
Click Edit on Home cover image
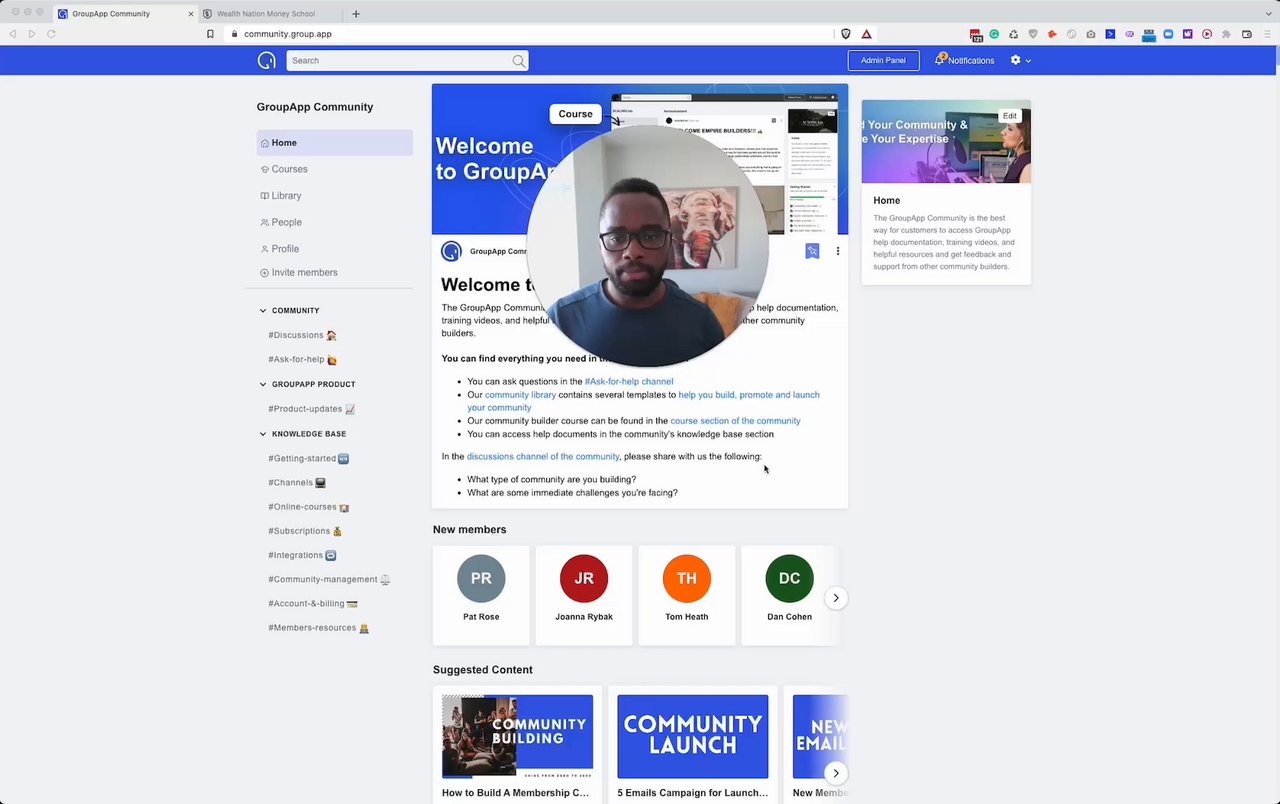point(1010,116)
